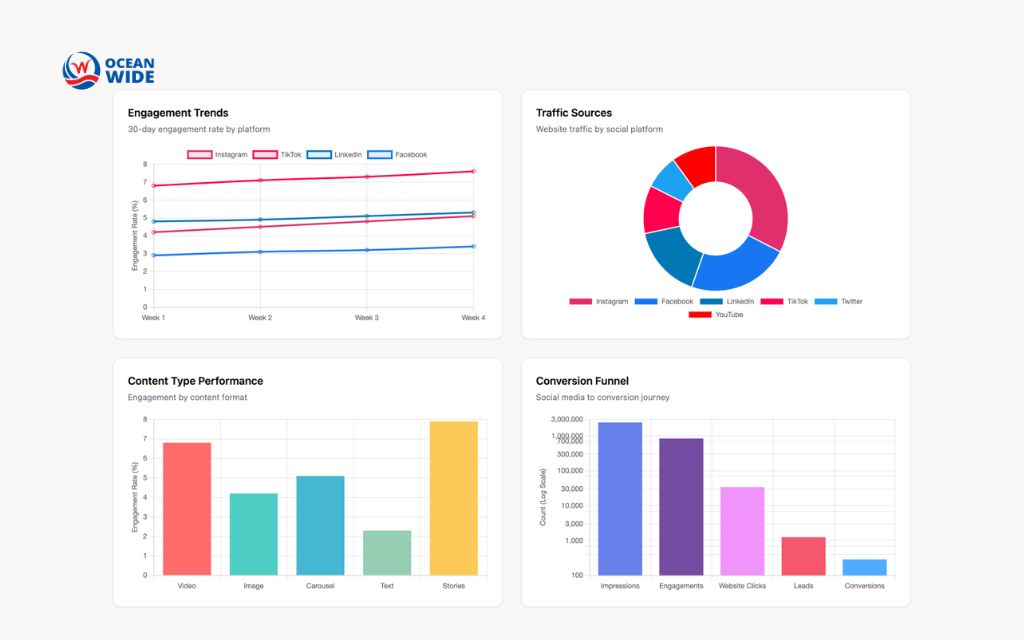This screenshot has width=1024, height=640.
Task: Hide LinkedIn series in Engagement Trends legend
Action: coord(334,155)
